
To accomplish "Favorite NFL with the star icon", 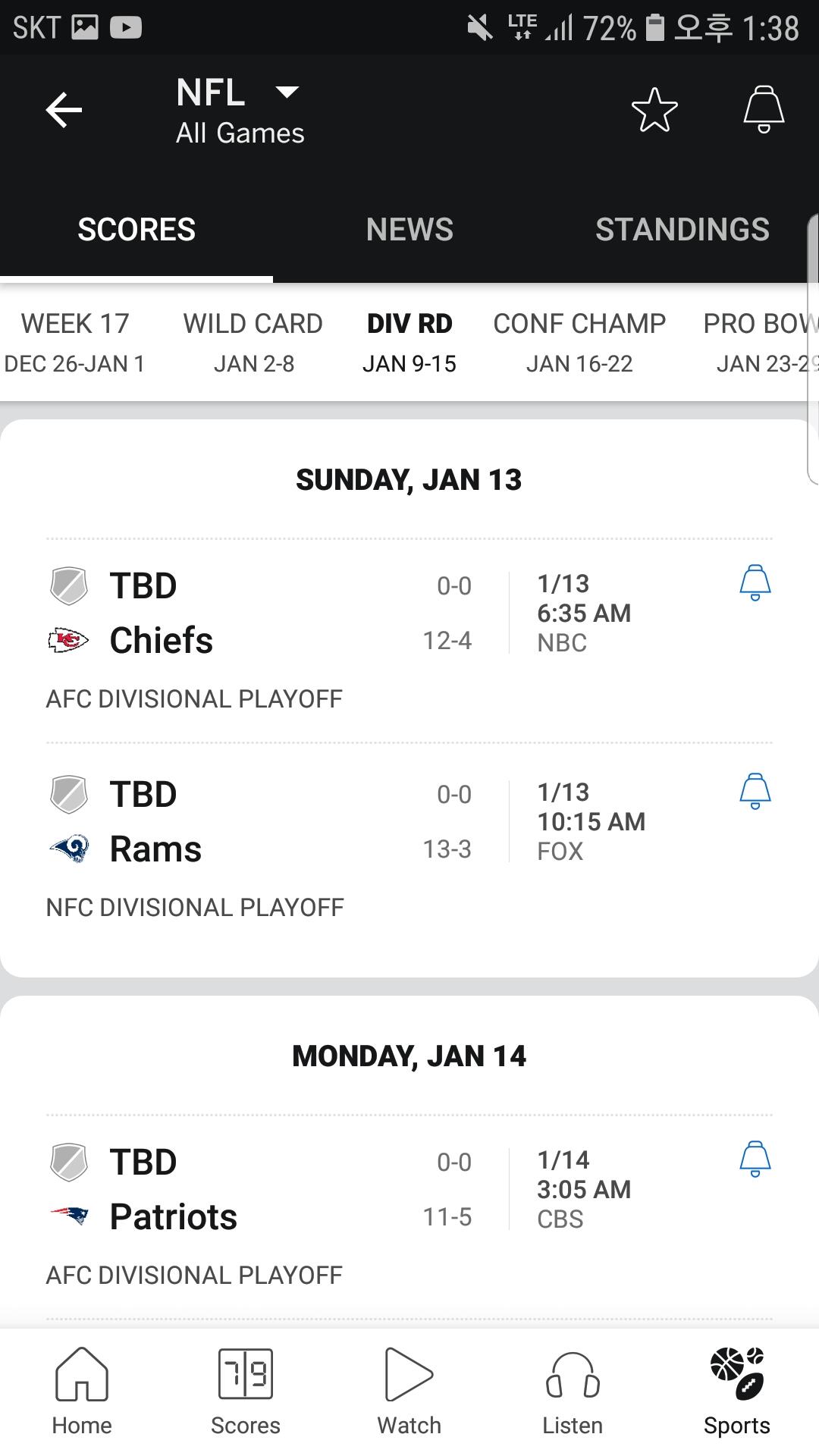I will [x=654, y=111].
